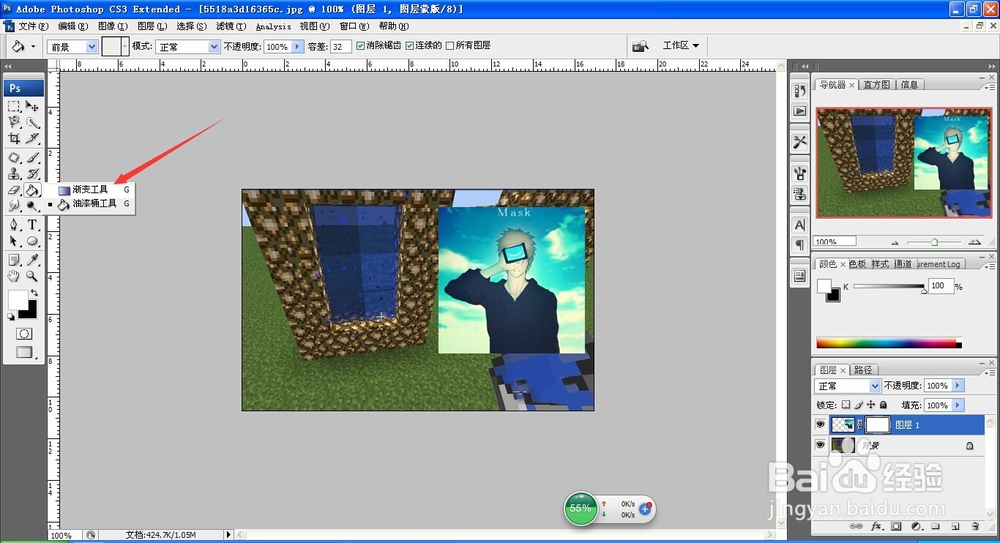
Task: Click the Paint Bucket tool in toolbox
Action: [x=32, y=190]
